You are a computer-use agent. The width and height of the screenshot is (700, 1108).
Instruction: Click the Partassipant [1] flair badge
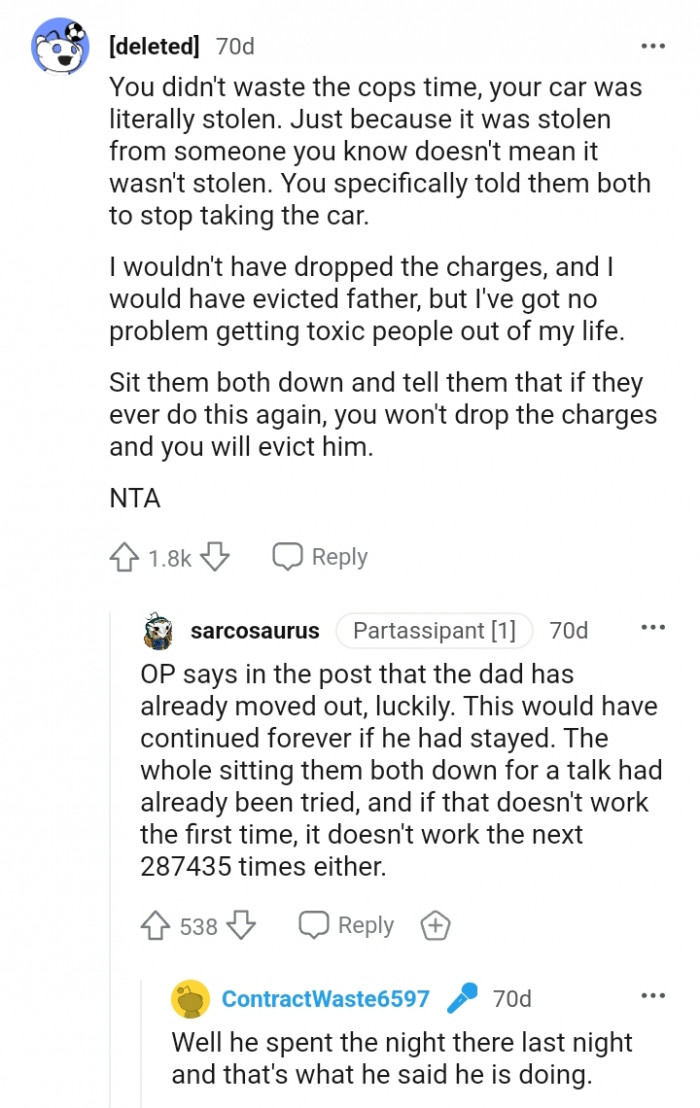pyautogui.click(x=434, y=630)
